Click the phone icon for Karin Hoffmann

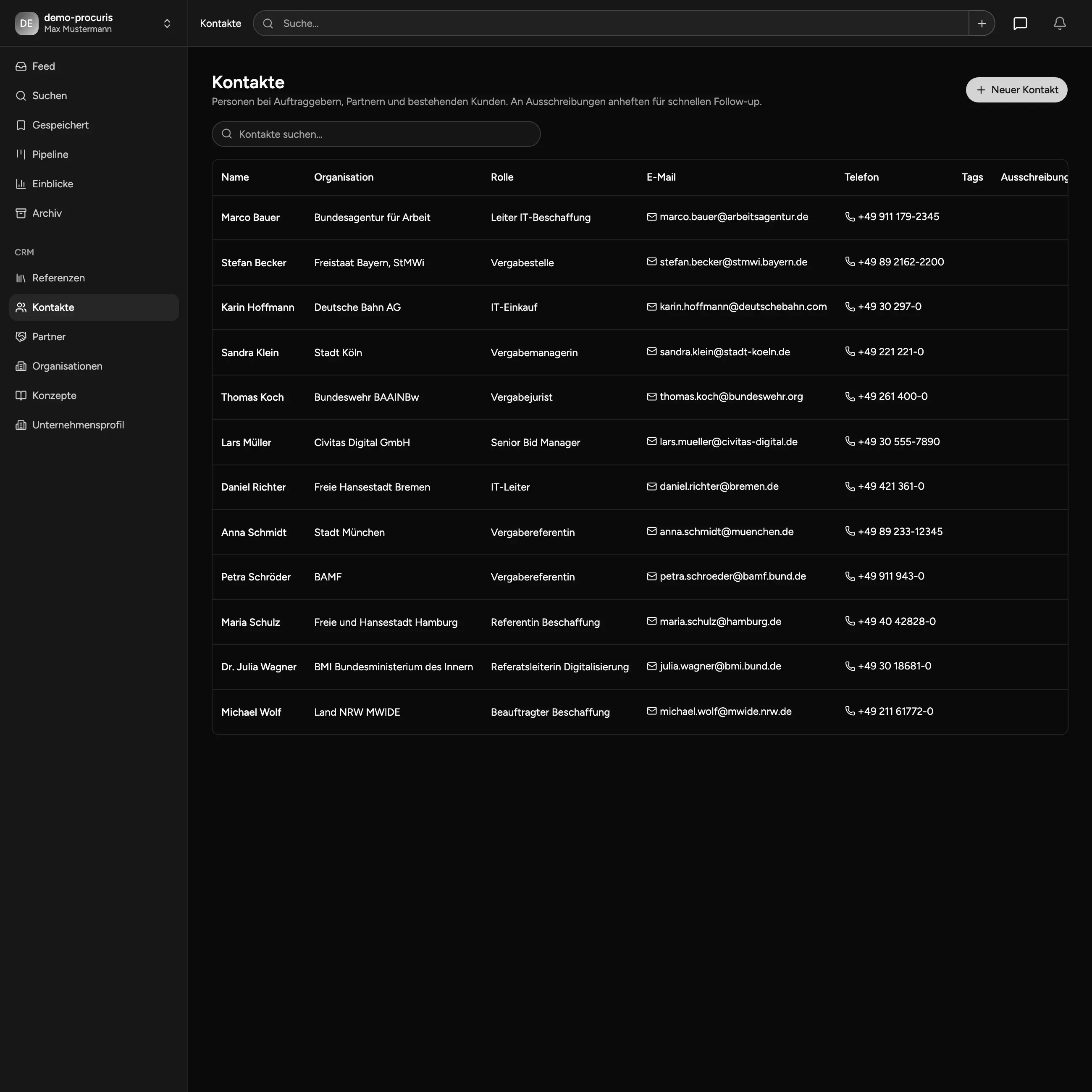850,306
